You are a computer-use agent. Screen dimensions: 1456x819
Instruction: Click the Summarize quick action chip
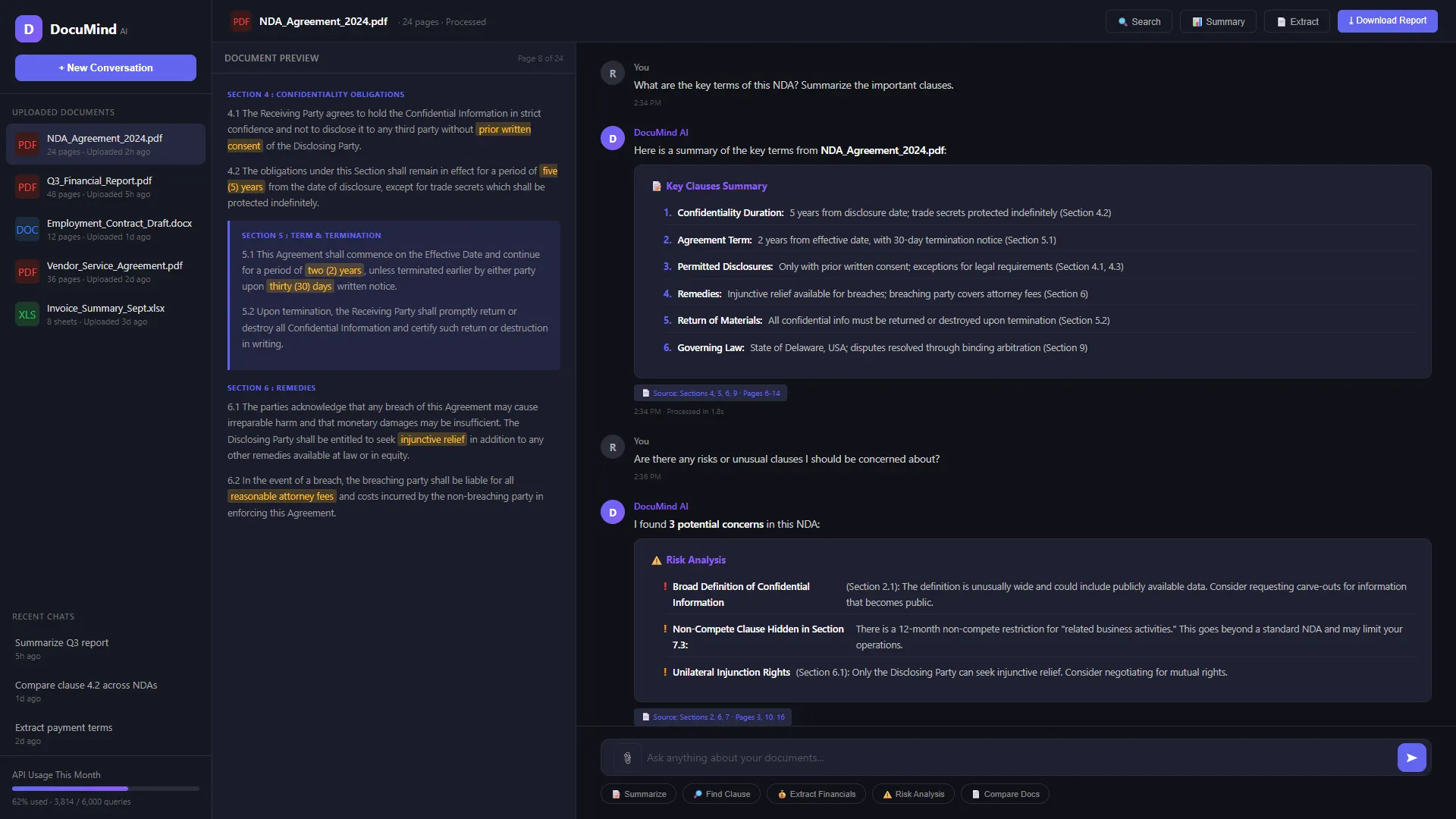[639, 794]
